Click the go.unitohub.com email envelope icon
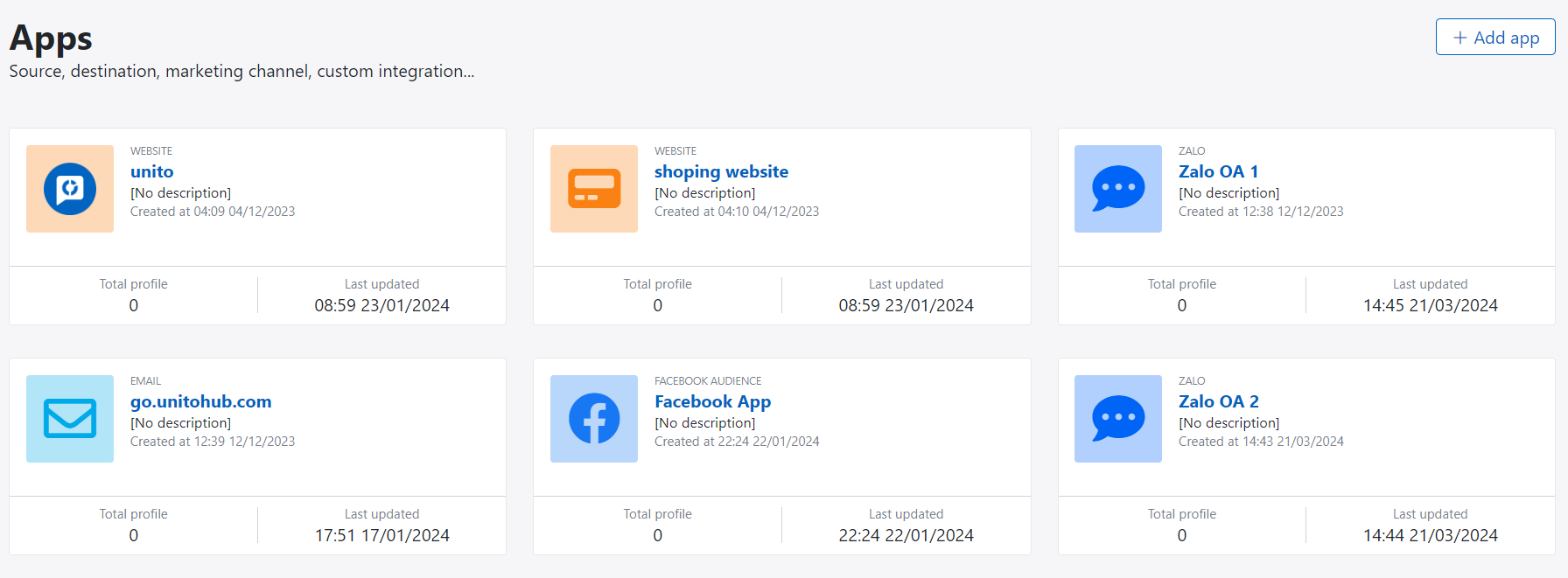Image resolution: width=1568 pixels, height=578 pixels. tap(70, 419)
